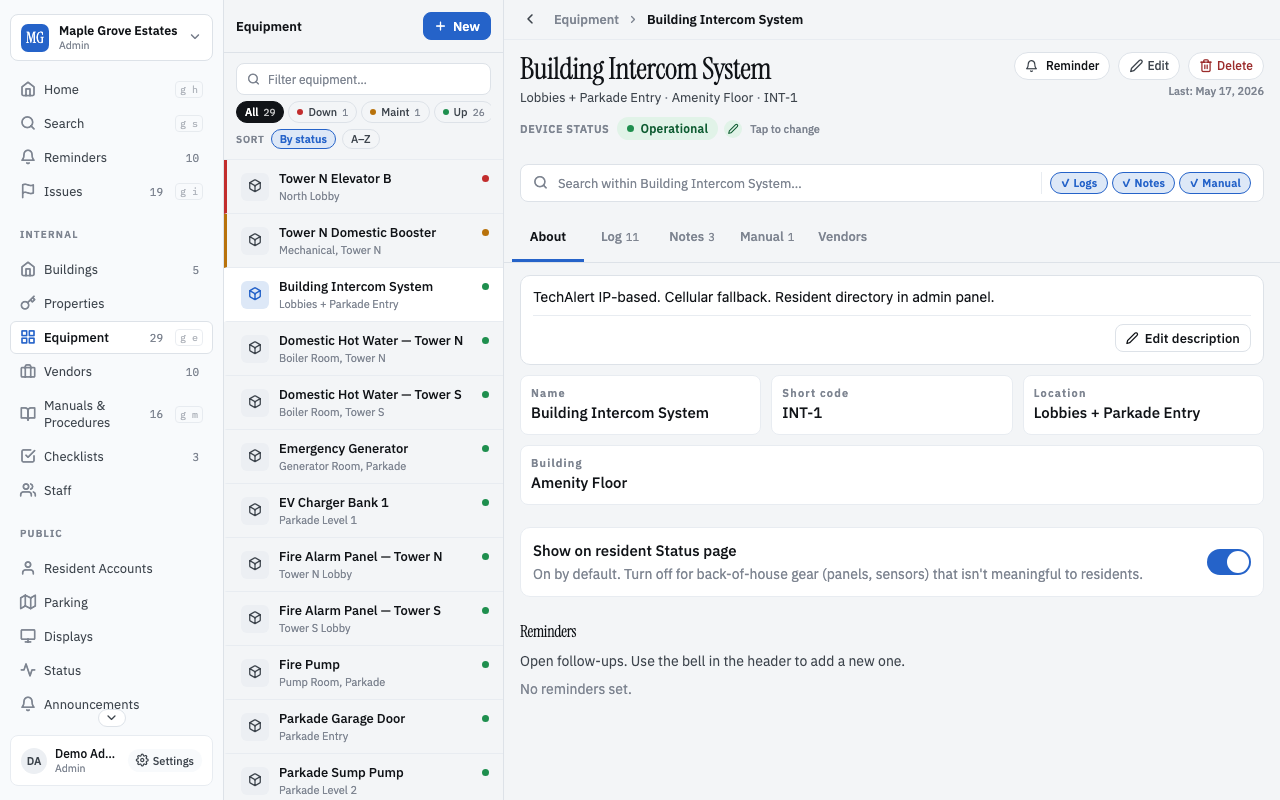Click the Resident Accounts person icon
Image resolution: width=1280 pixels, height=800 pixels.
point(28,568)
